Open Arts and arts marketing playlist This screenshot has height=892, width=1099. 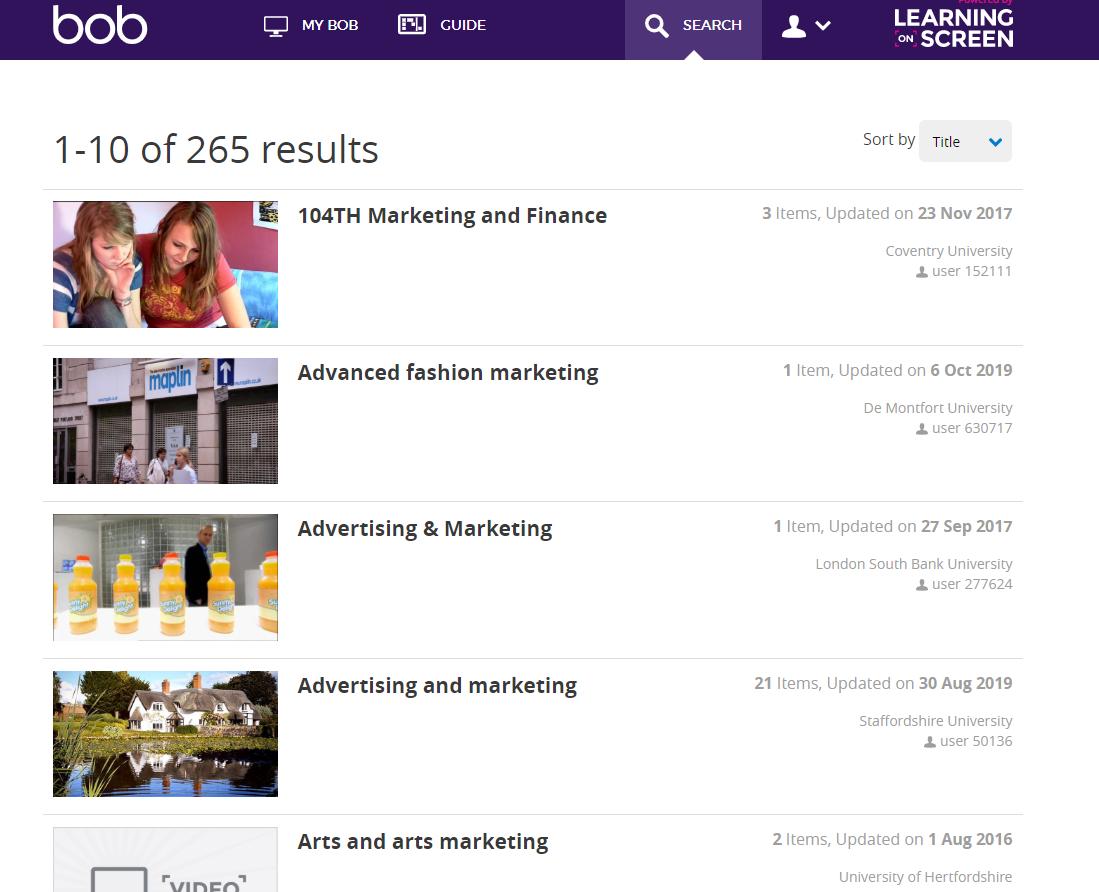[x=423, y=842]
